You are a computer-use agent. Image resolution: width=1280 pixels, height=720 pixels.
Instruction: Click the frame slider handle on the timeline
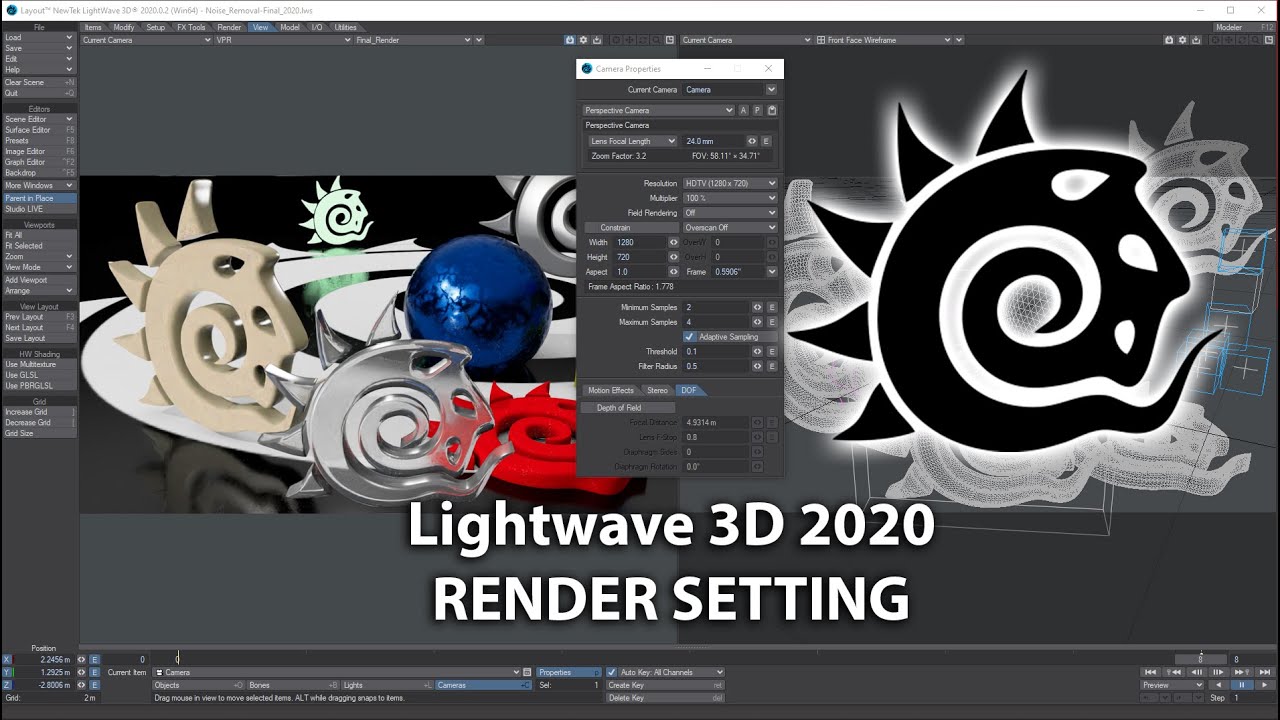pyautogui.click(x=1201, y=659)
